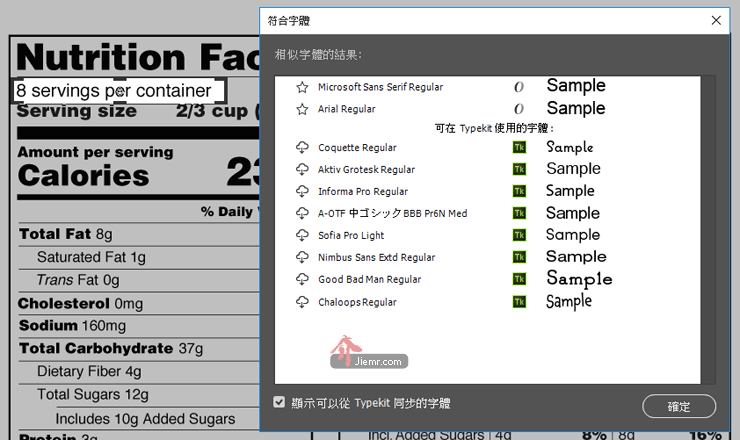Sync A-OTF BBB Pr6N Med cloud icon
Viewport: 740px width, 440px height.
[302, 213]
